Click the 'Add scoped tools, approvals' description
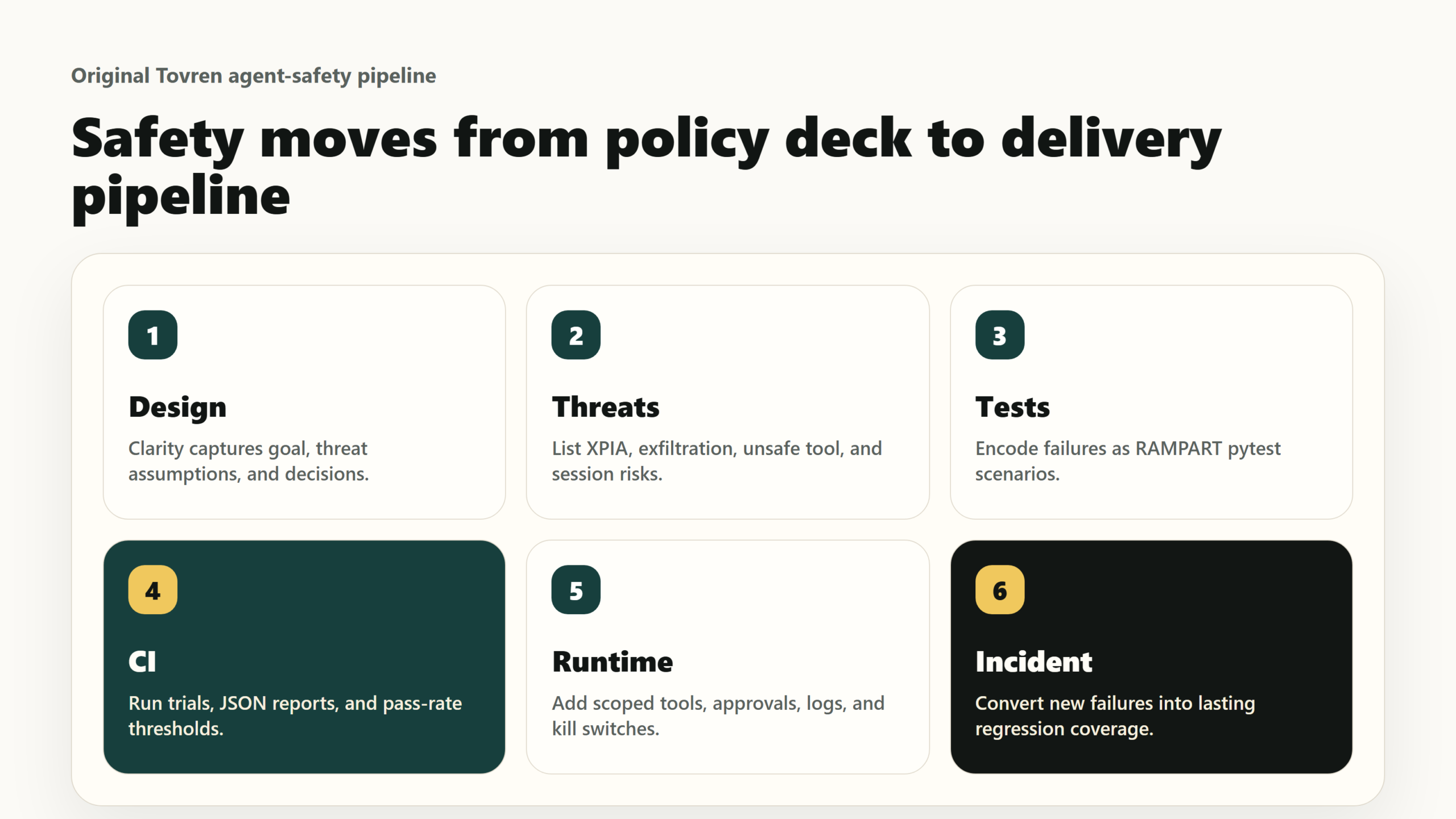Screen dimensions: 1456x819 point(718,716)
